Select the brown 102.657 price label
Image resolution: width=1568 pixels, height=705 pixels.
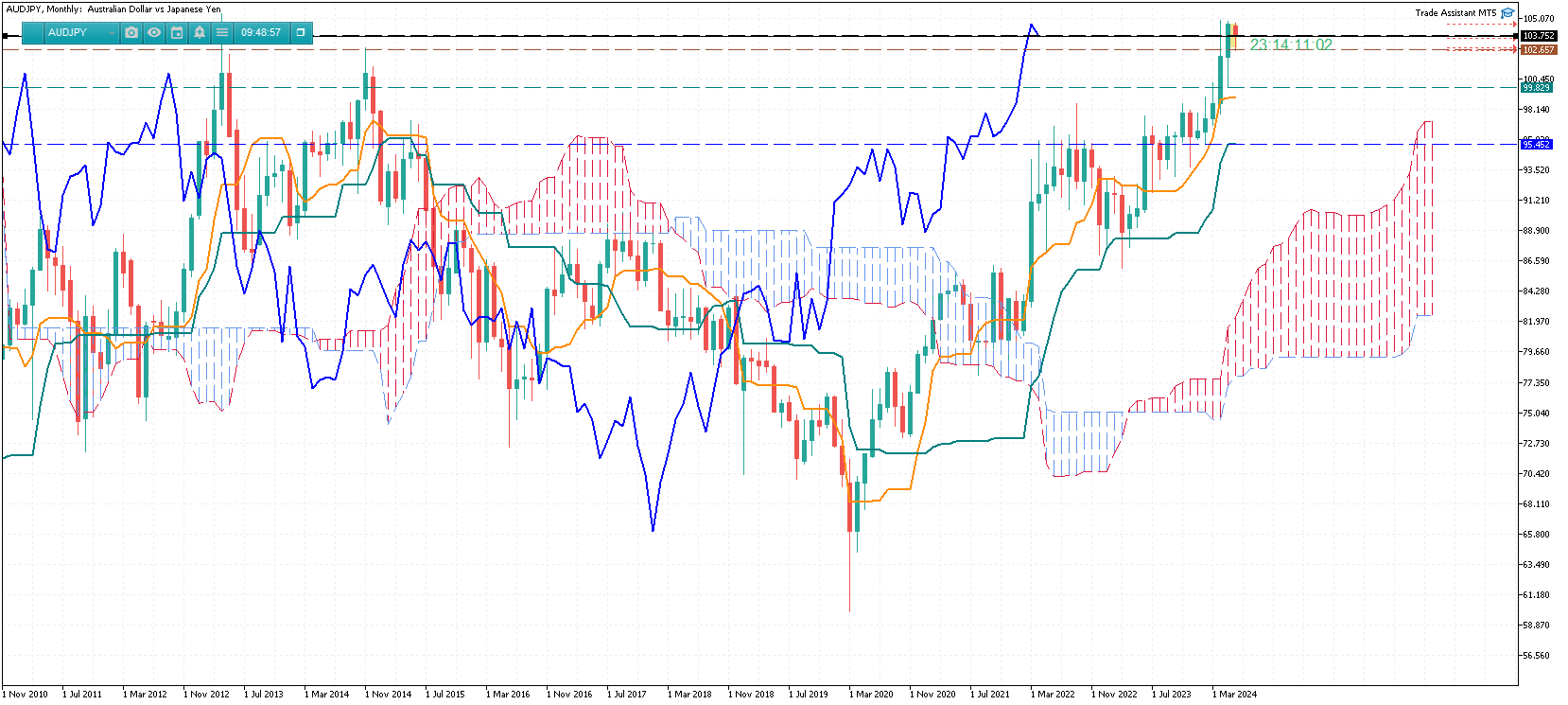pyautogui.click(x=1538, y=50)
